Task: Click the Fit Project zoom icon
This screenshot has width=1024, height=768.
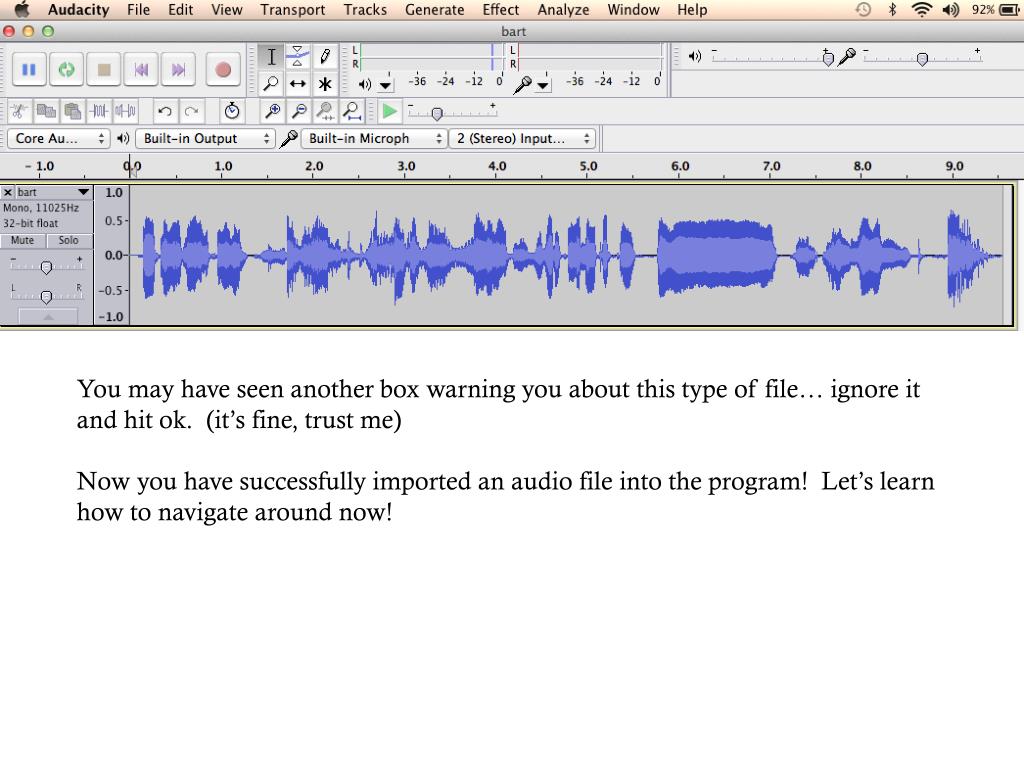Action: 352,111
